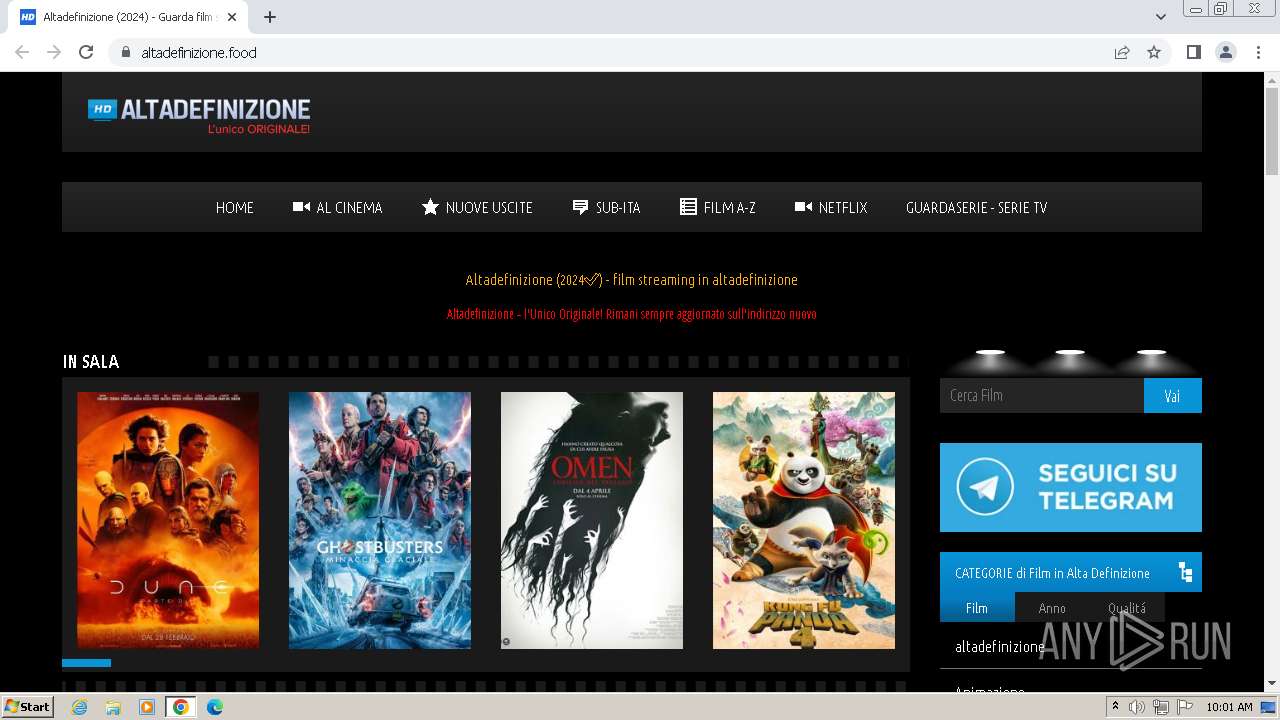Go back using the browser back arrow
1280x720 pixels.
[x=22, y=52]
